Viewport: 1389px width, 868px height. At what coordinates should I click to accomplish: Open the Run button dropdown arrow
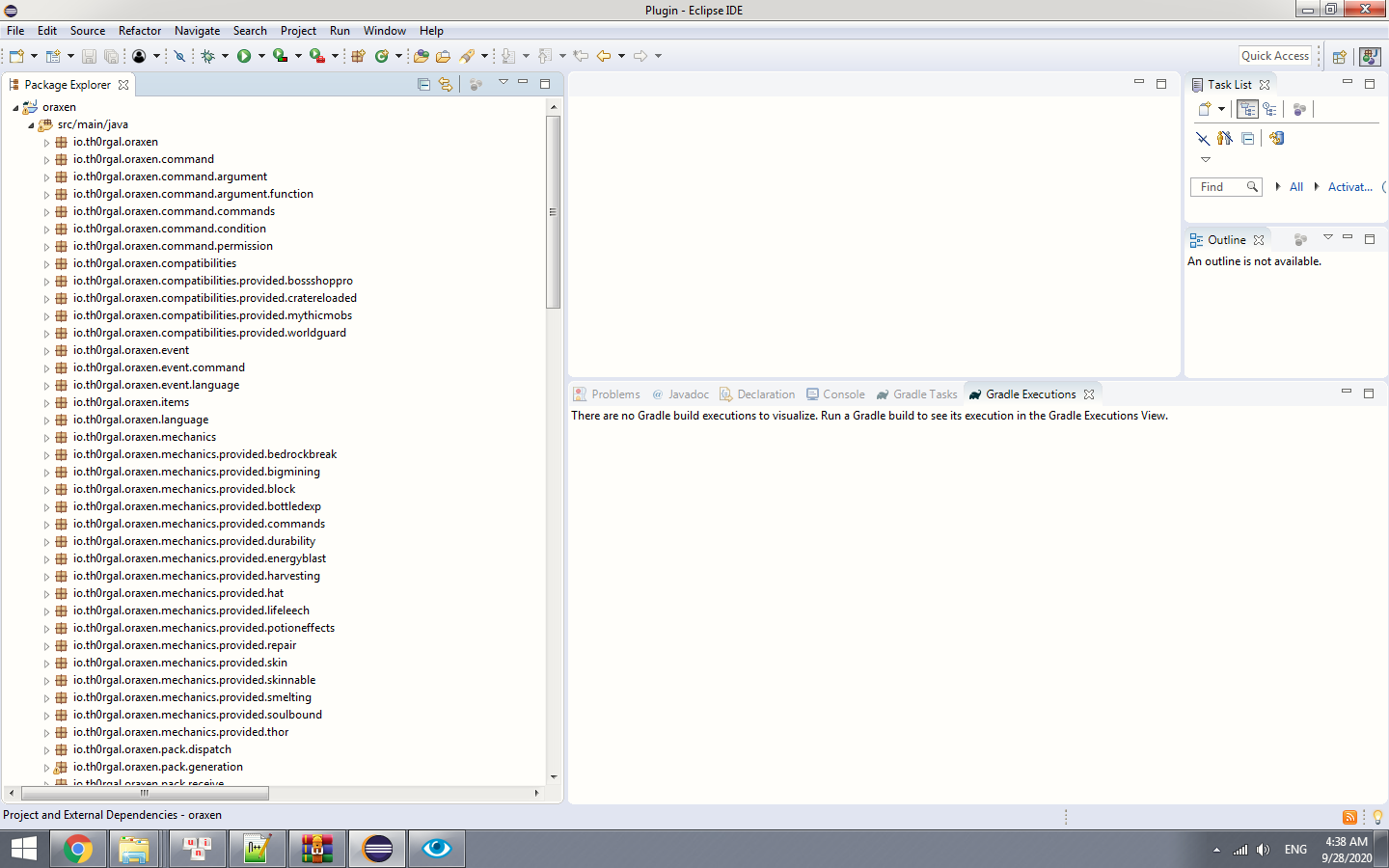click(x=261, y=56)
